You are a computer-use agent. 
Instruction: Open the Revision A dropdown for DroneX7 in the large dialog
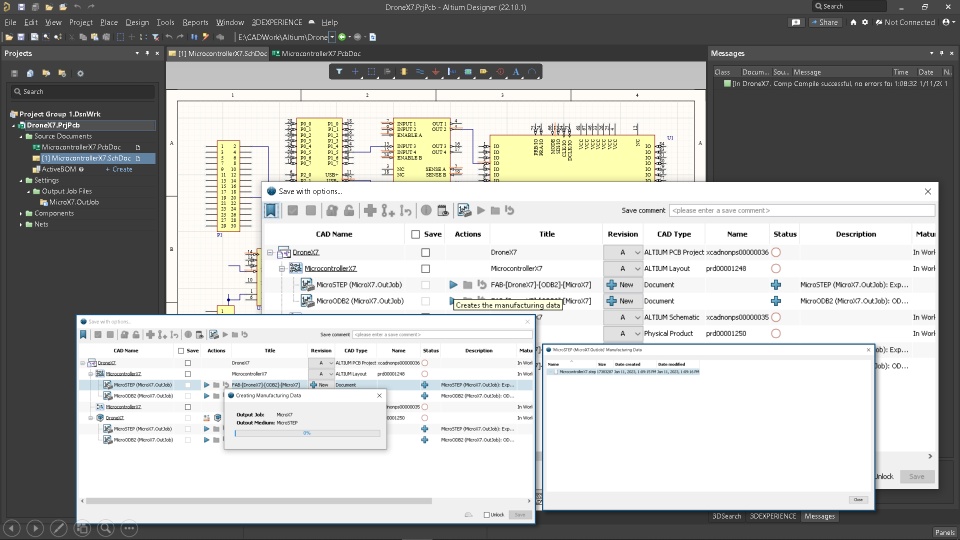point(623,252)
